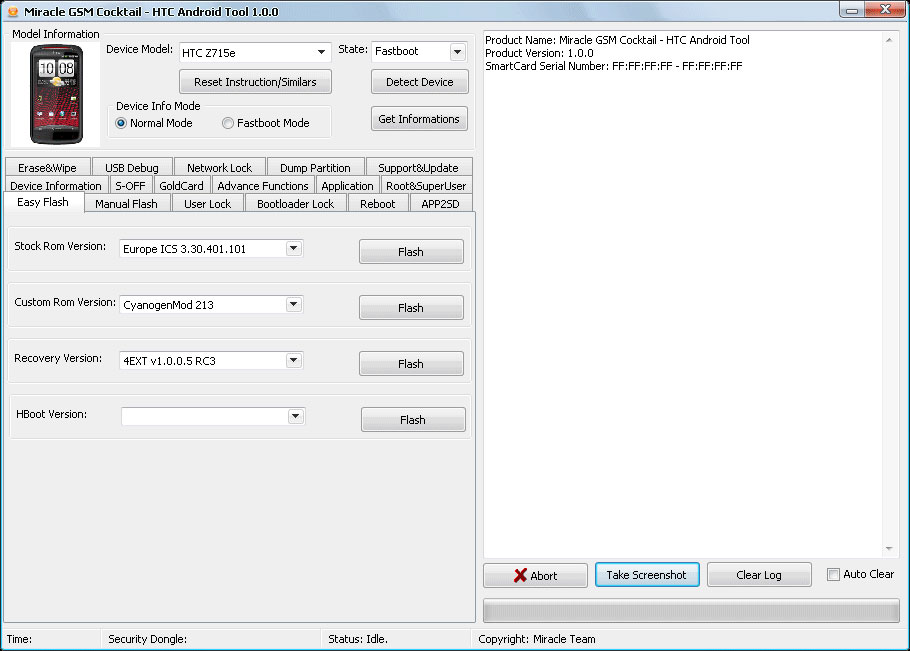Switch to the Device Information tab

pyautogui.click(x=56, y=186)
